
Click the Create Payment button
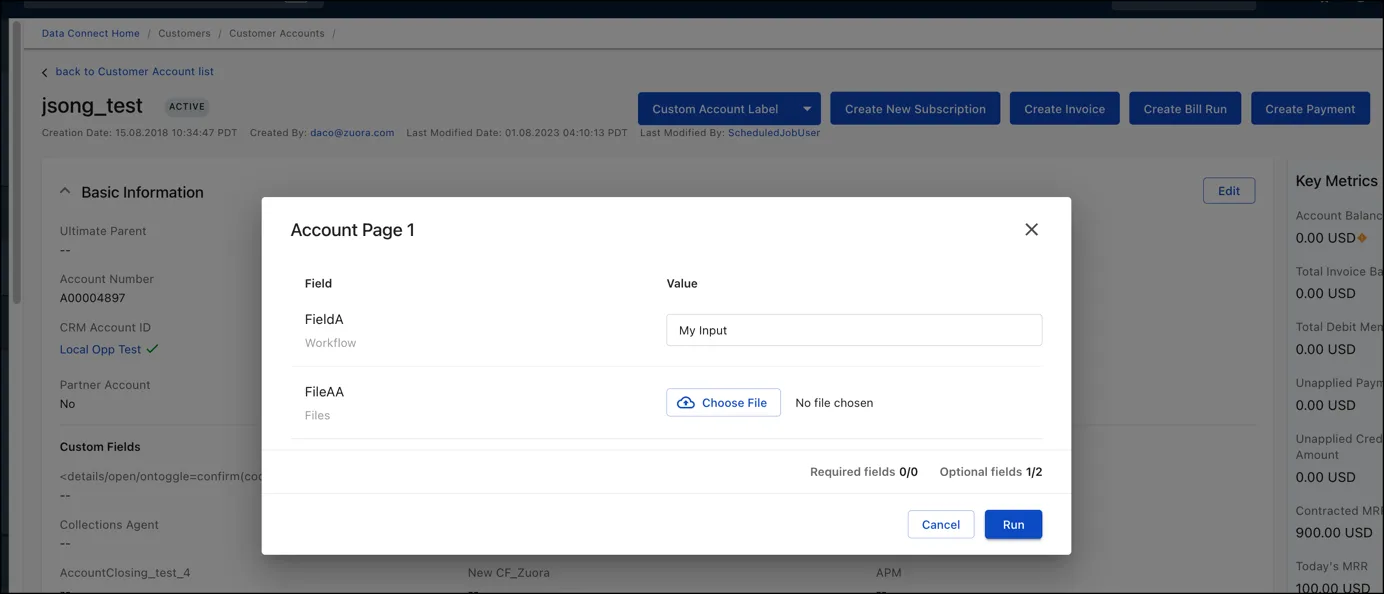coord(1310,109)
